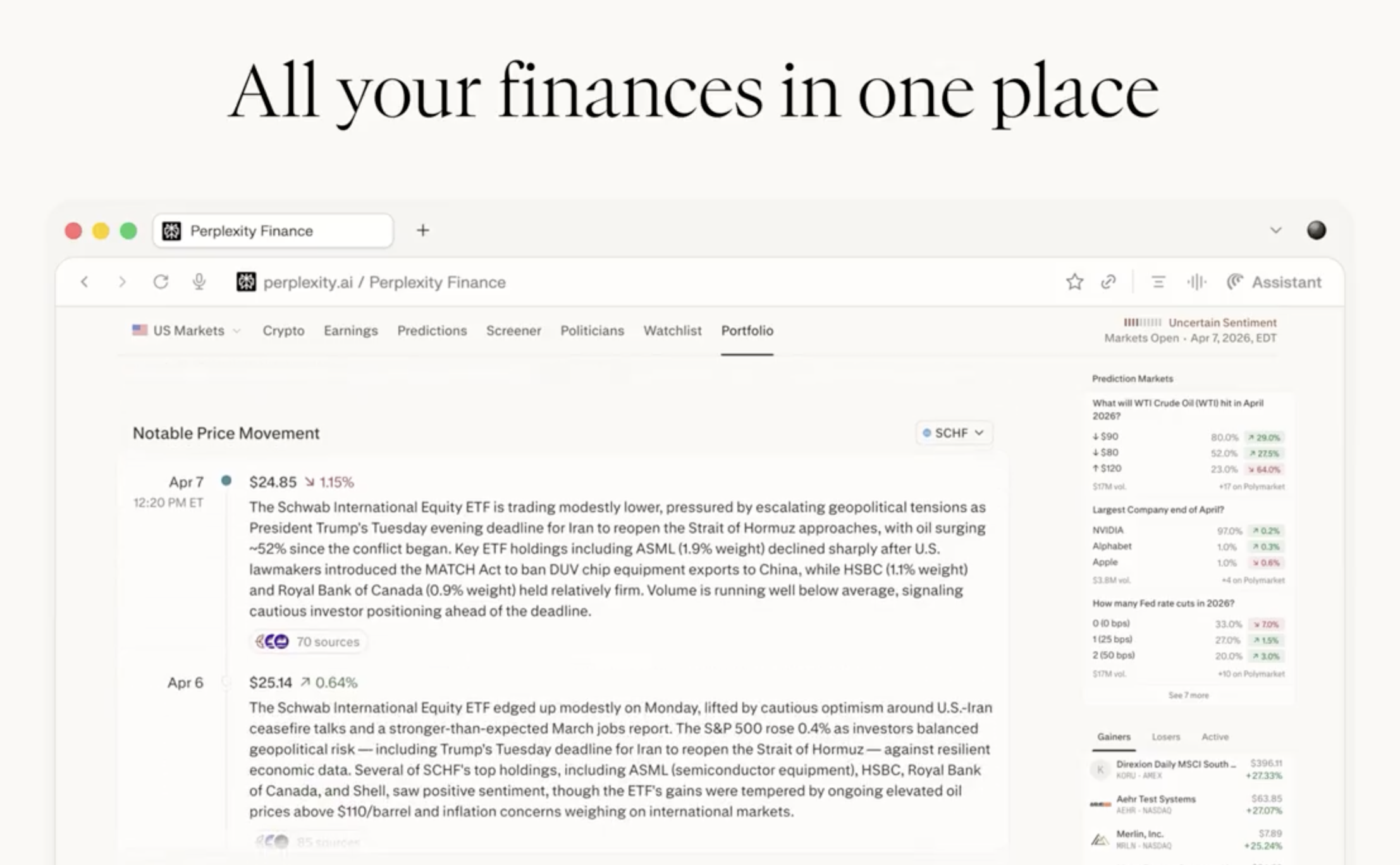Viewport: 1400px width, 865px height.
Task: Expand the browser tab overflow chevron
Action: pyautogui.click(x=1275, y=230)
